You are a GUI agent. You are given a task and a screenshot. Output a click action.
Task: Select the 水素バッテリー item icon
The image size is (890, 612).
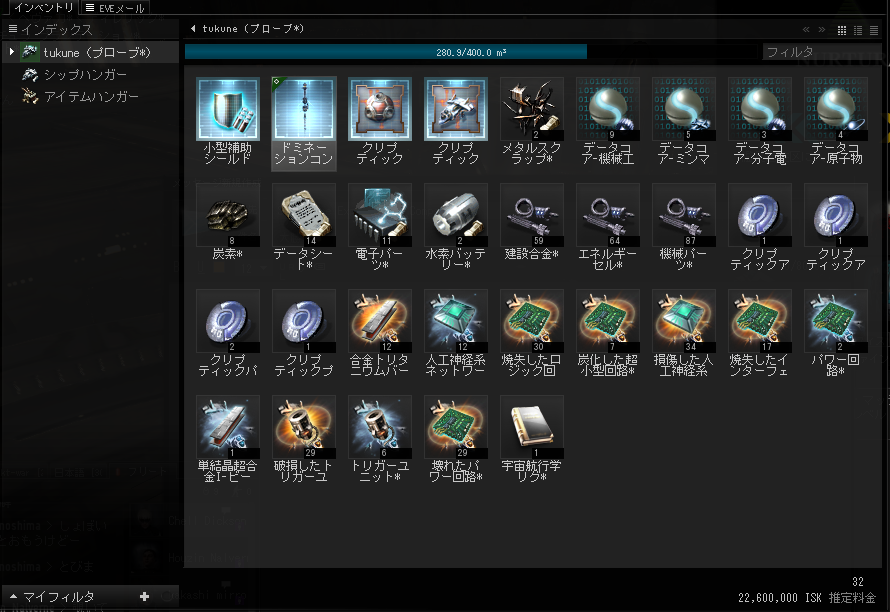pos(456,215)
